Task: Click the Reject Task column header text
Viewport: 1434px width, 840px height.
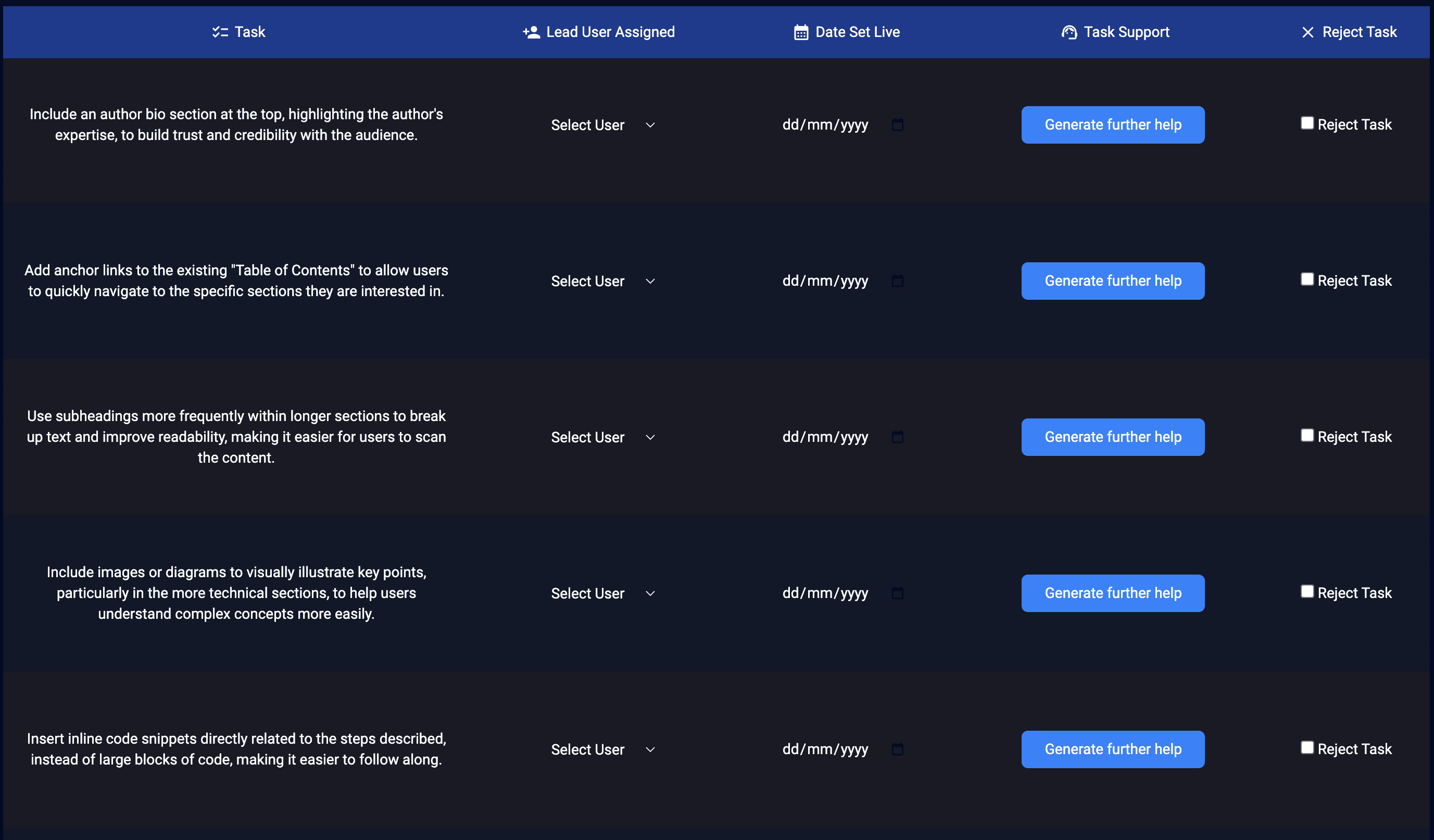Action: point(1359,32)
